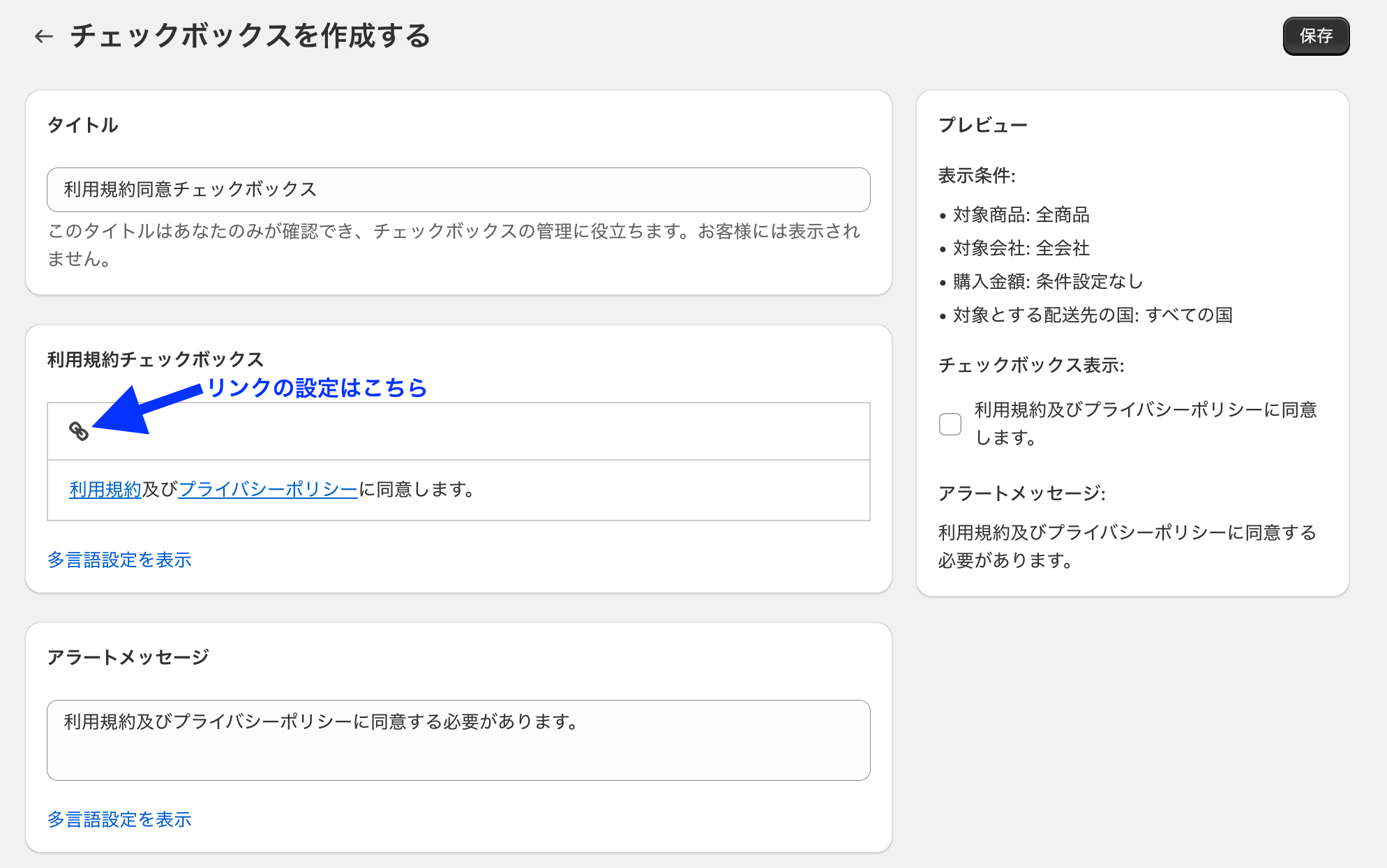The image size is (1387, 868).
Task: Click the checkbox text editor area
Action: tap(628, 490)
